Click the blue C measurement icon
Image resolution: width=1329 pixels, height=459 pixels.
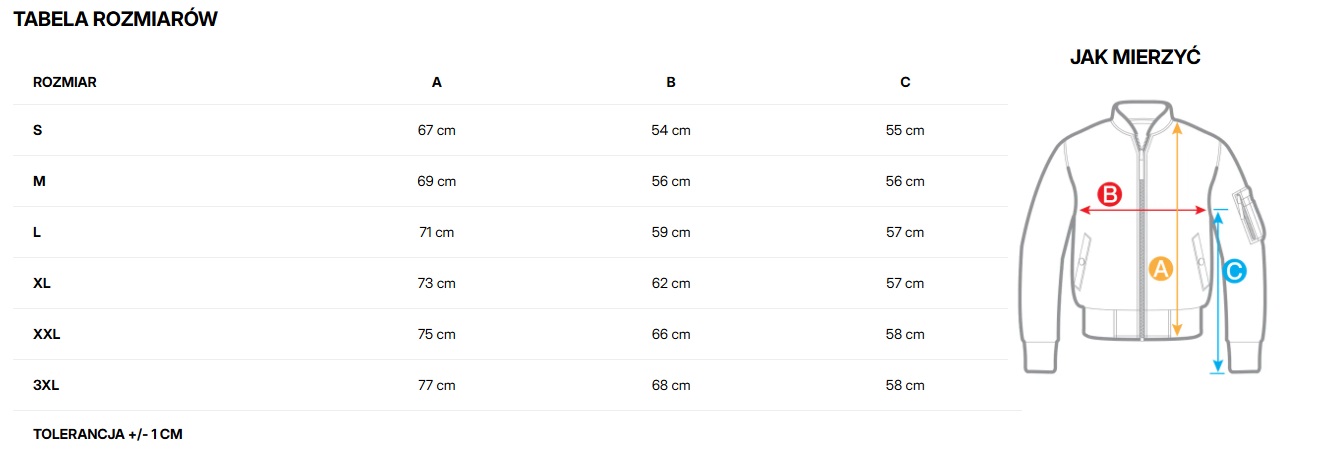tap(1234, 270)
